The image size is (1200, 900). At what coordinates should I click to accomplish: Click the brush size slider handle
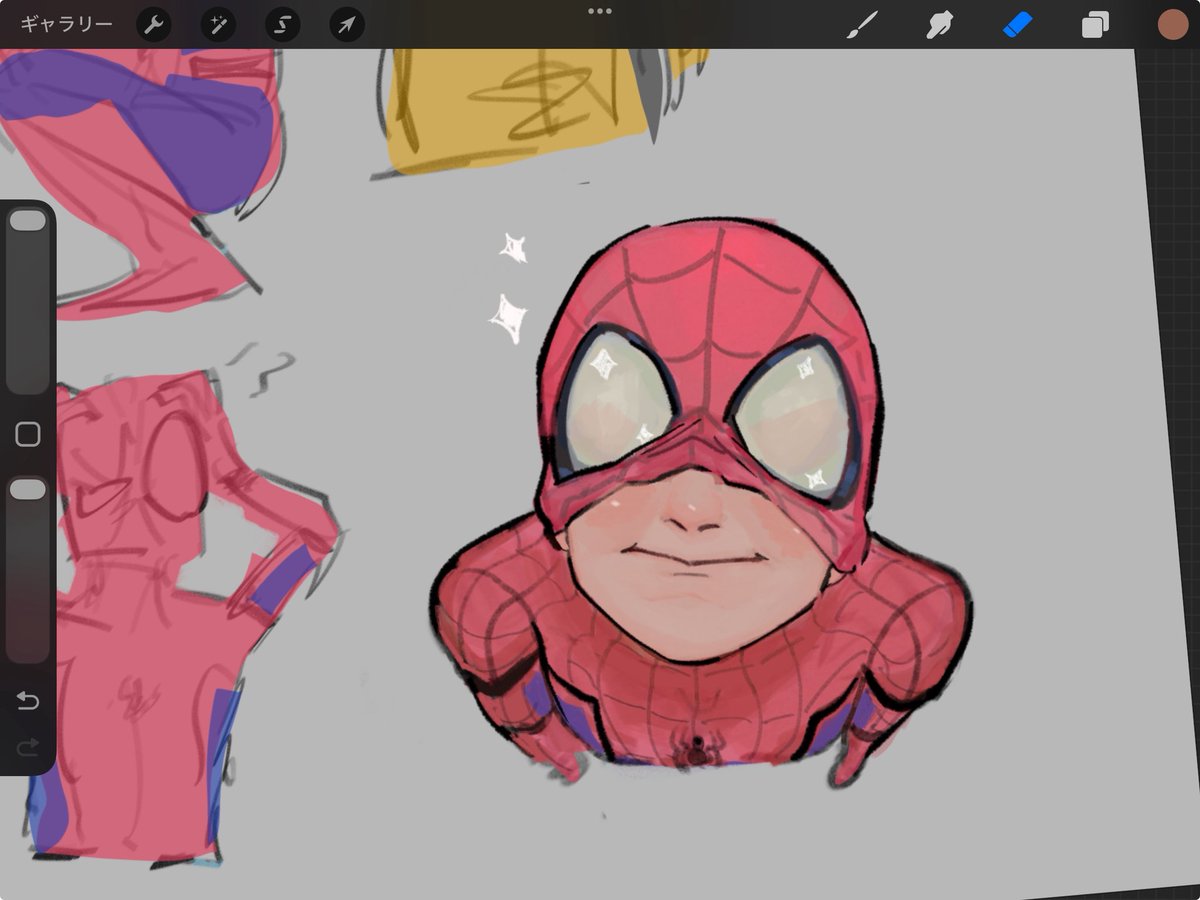click(27, 221)
